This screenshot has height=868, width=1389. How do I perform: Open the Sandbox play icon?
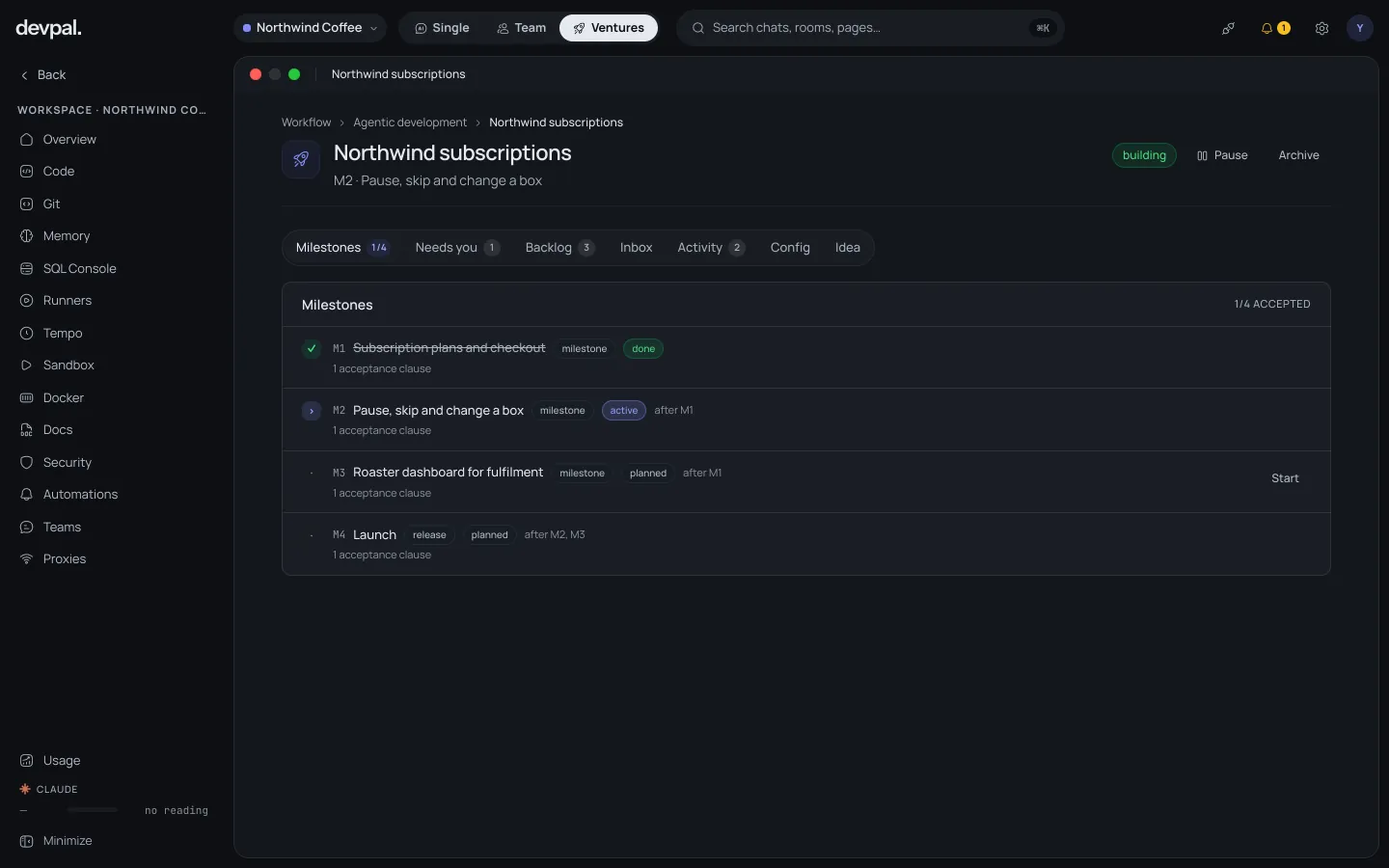click(27, 366)
